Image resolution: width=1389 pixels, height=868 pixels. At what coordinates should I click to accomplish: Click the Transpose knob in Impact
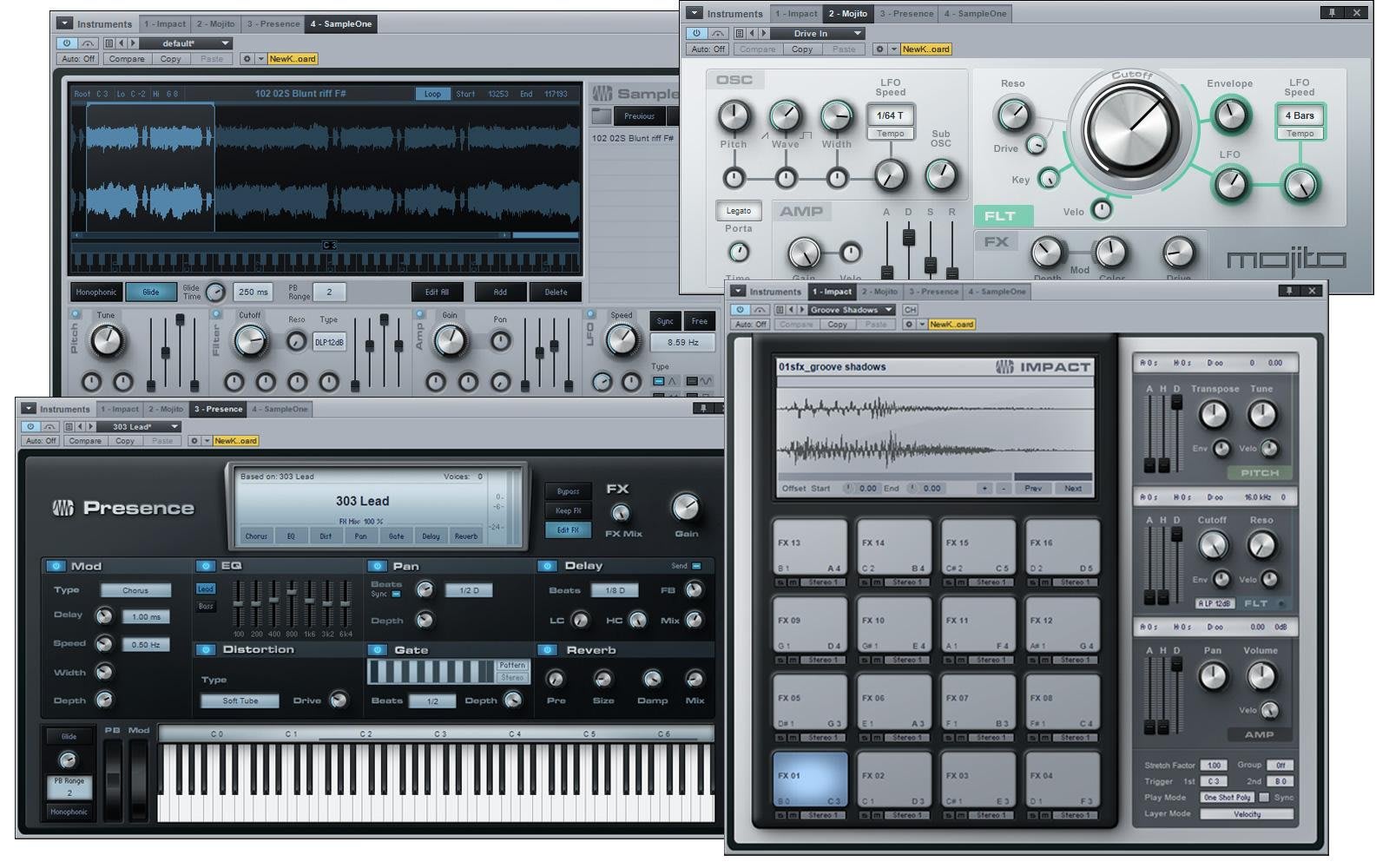(x=1213, y=415)
